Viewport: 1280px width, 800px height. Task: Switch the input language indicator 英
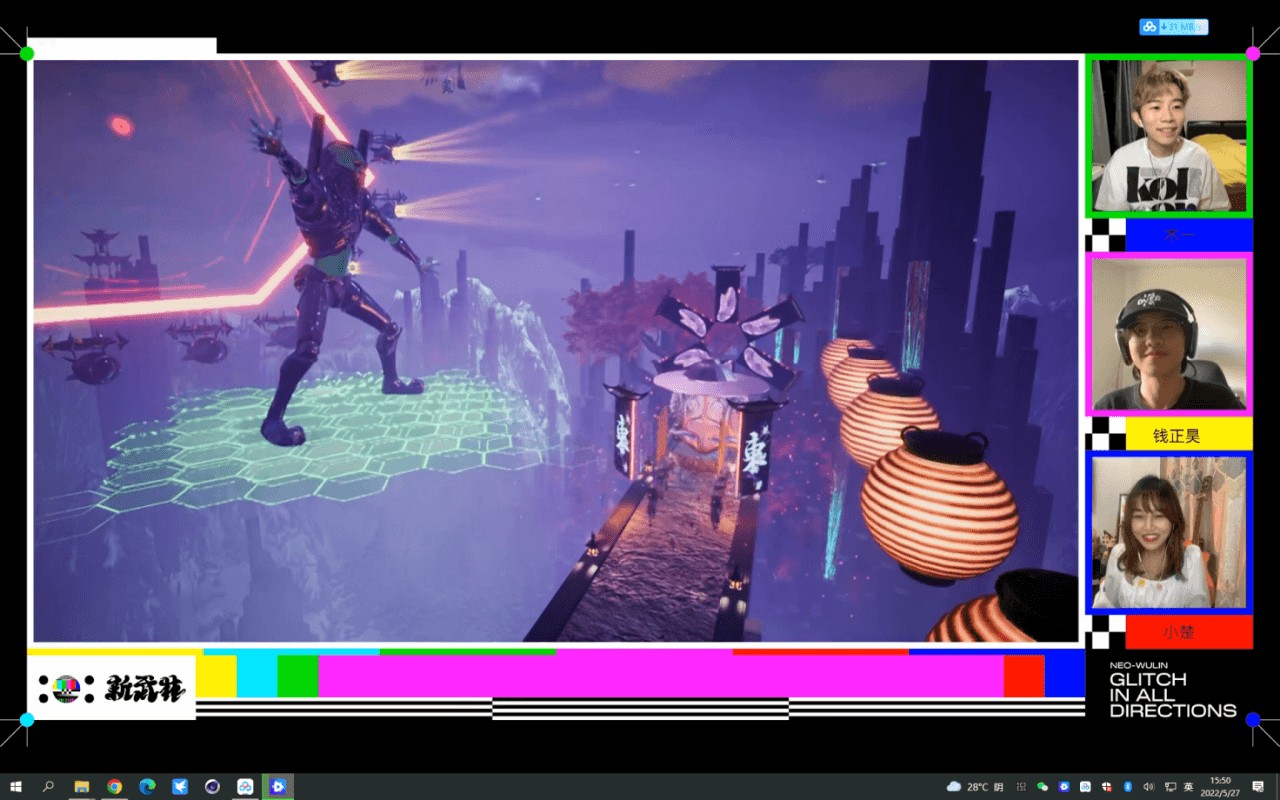pyautogui.click(x=1188, y=787)
